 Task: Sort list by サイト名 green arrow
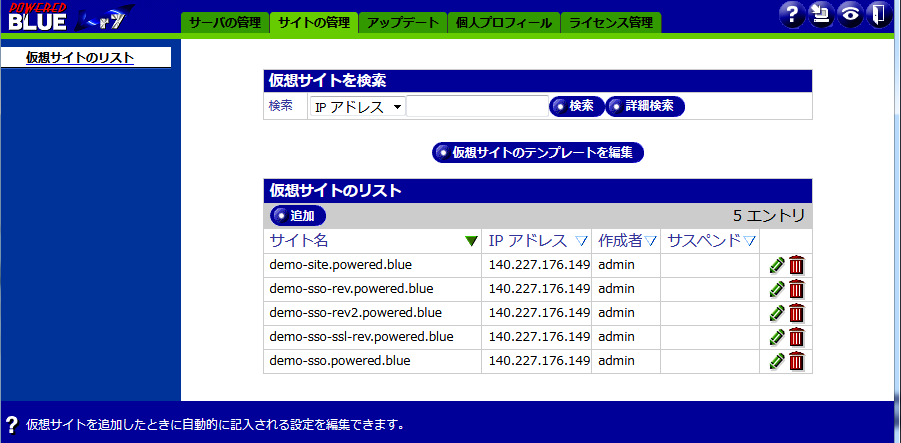pos(472,241)
